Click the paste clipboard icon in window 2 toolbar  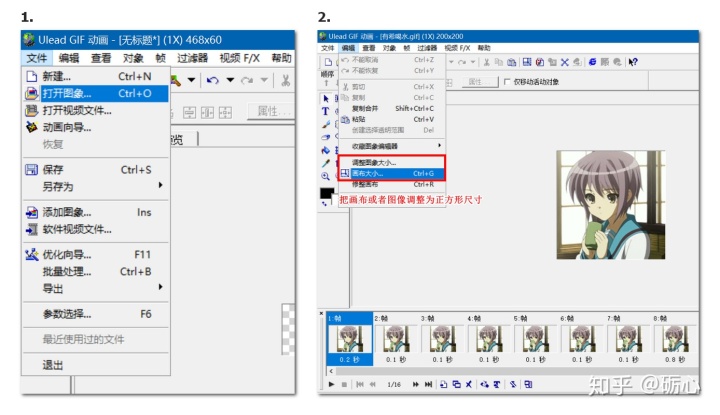click(512, 62)
